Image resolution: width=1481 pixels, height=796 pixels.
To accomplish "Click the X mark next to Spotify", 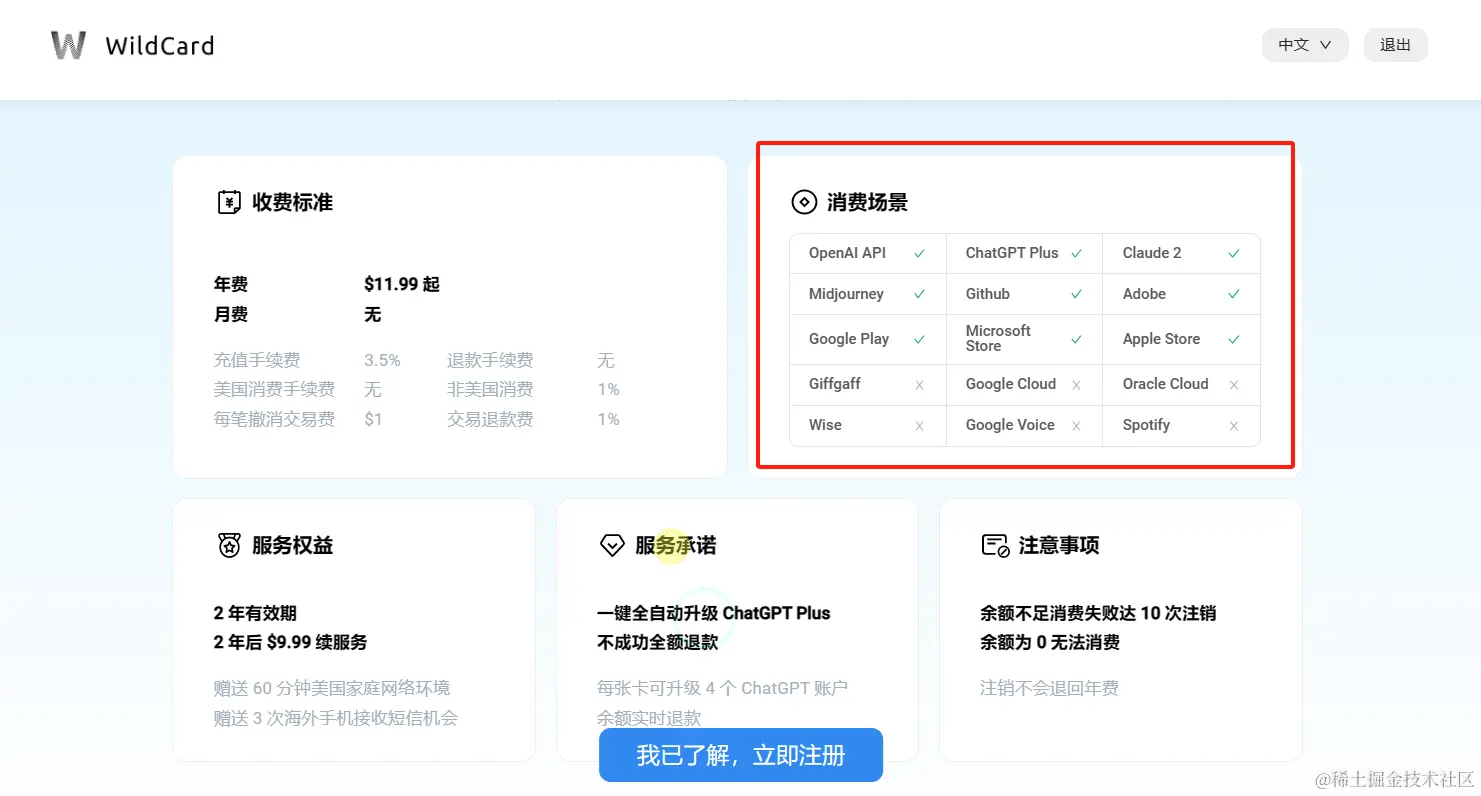I will 1234,426.
